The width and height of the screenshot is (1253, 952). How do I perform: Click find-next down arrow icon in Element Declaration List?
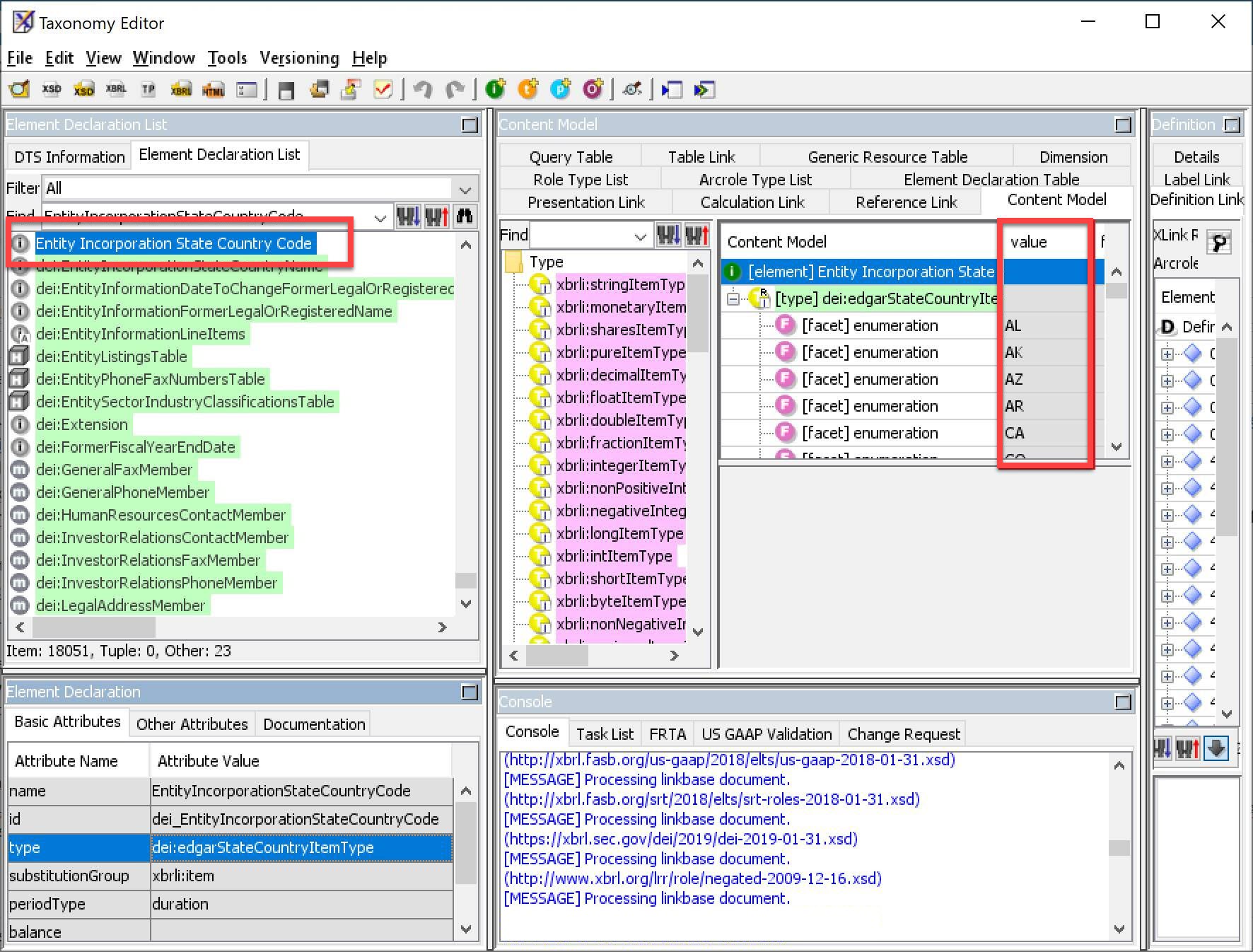(409, 216)
